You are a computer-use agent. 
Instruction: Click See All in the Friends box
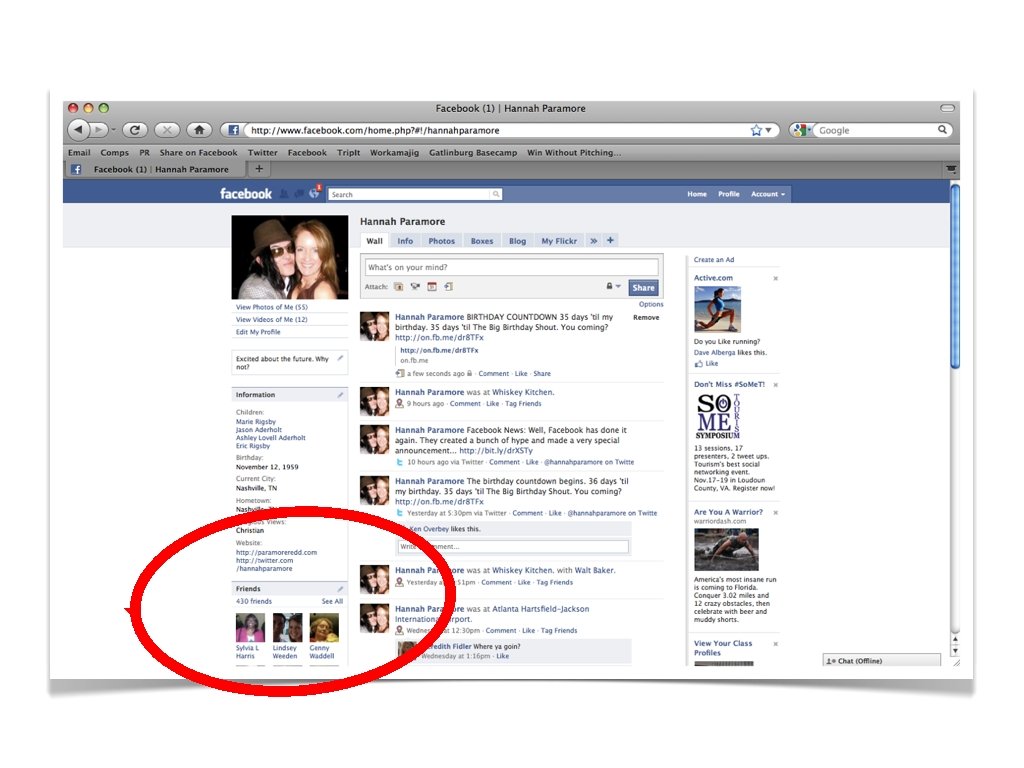(x=332, y=601)
